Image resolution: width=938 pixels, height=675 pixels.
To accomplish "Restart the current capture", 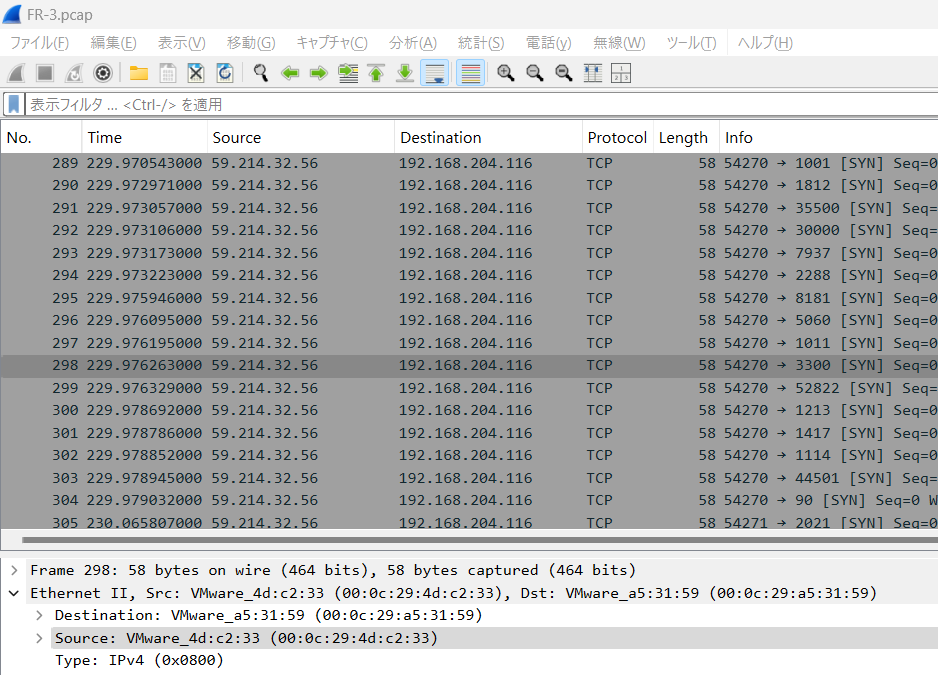I will coord(74,73).
